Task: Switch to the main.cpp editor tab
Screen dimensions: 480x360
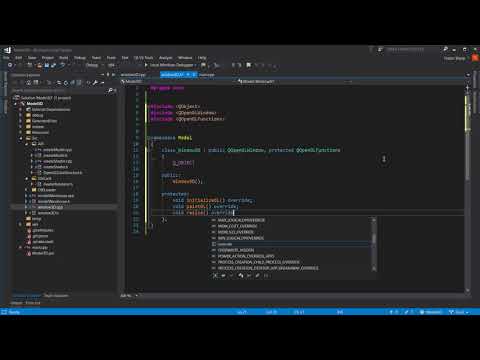Action: (x=207, y=75)
